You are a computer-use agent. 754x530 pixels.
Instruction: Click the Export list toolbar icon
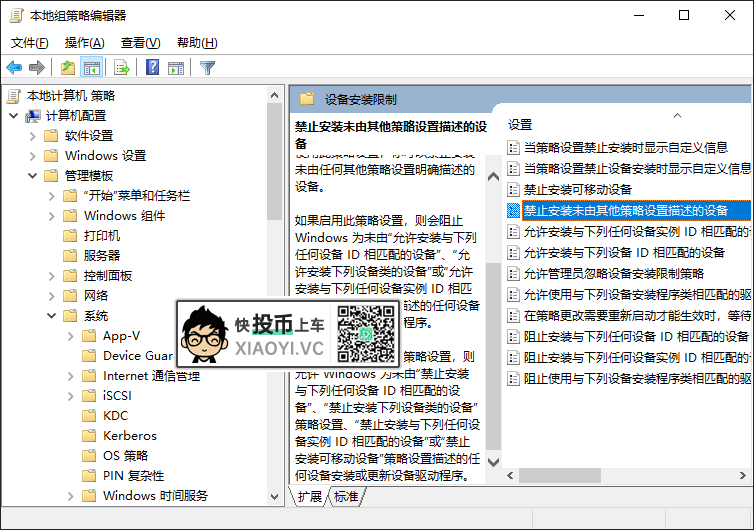click(122, 68)
